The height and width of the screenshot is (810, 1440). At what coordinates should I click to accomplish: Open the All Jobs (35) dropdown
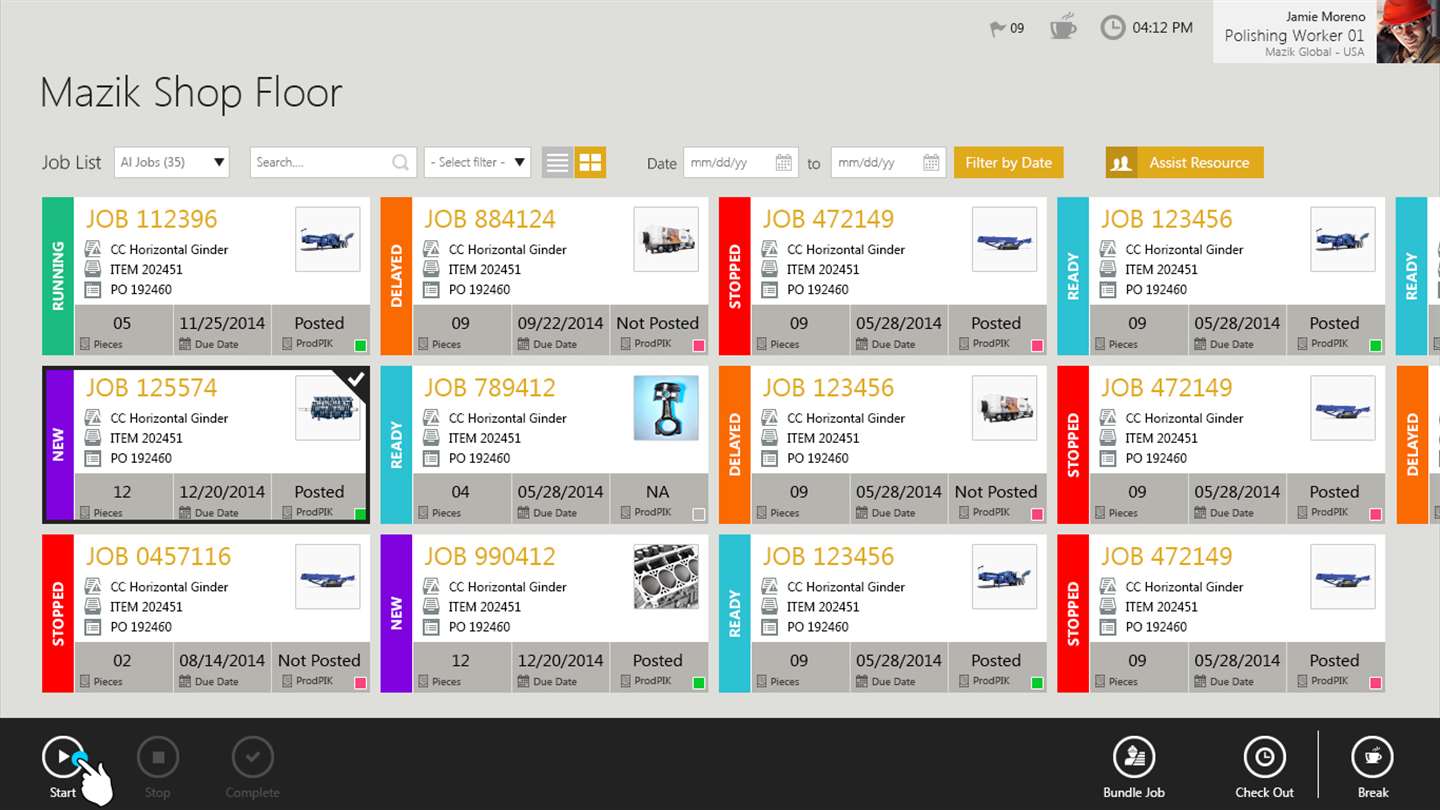coord(172,162)
